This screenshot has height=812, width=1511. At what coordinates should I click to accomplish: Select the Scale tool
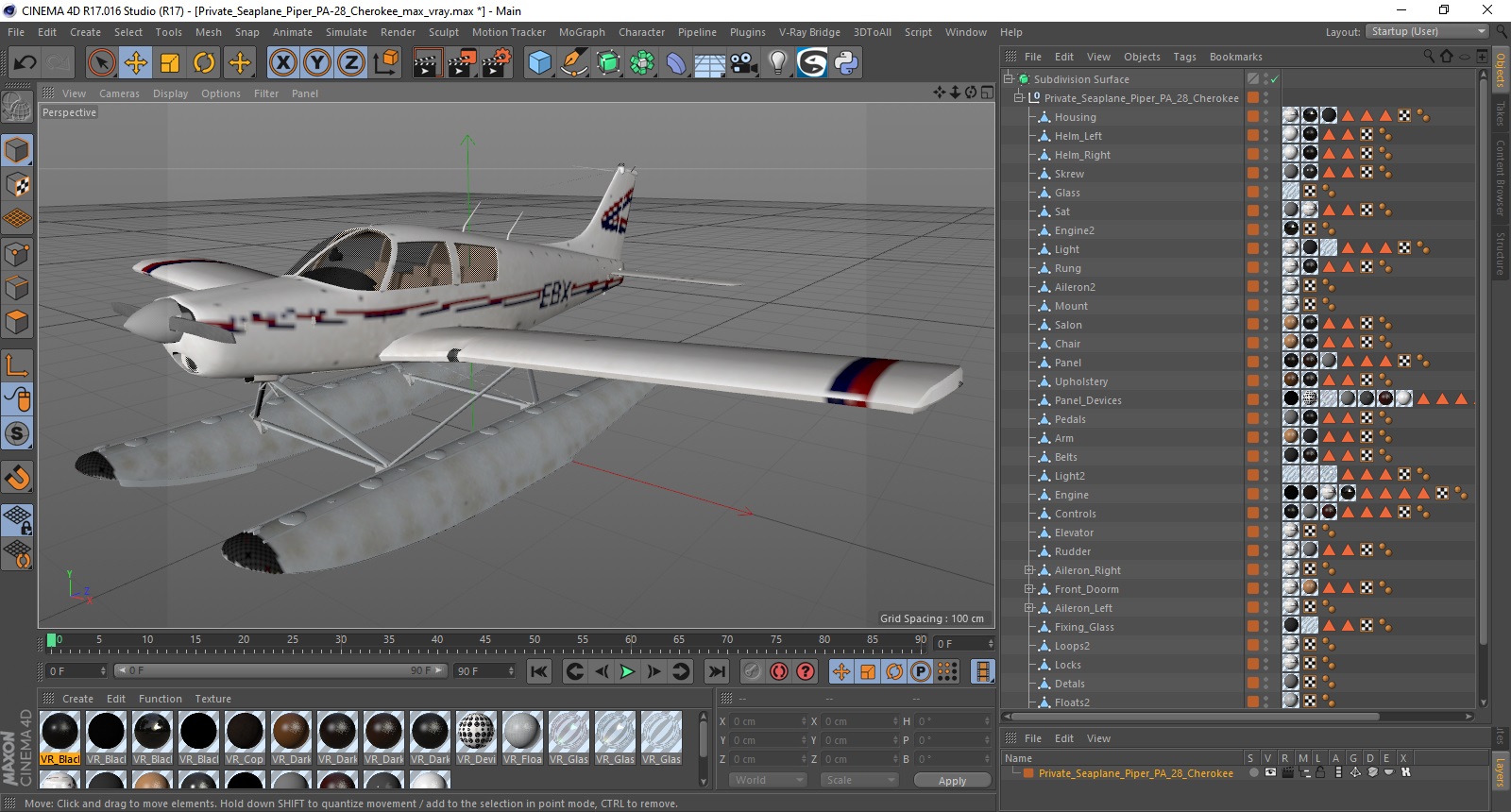(170, 63)
